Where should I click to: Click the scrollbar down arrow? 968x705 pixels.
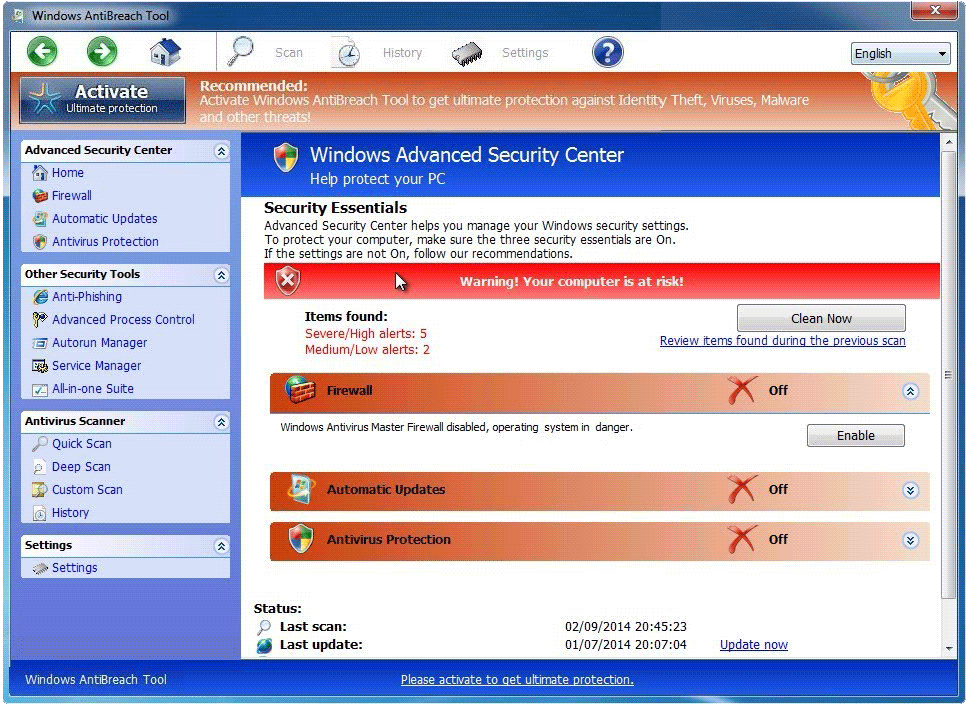pos(949,649)
